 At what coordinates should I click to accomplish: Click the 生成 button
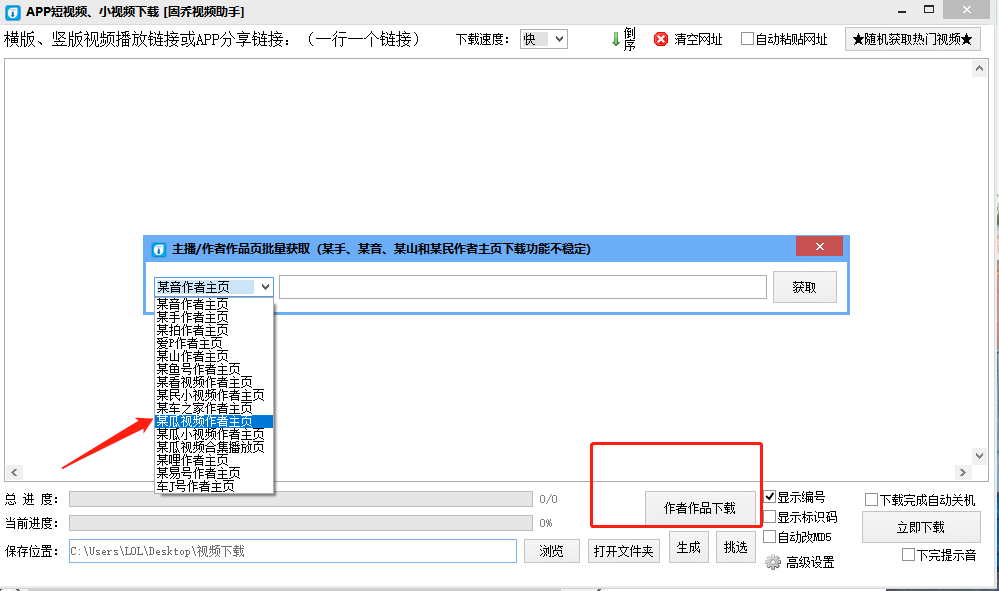(x=689, y=548)
